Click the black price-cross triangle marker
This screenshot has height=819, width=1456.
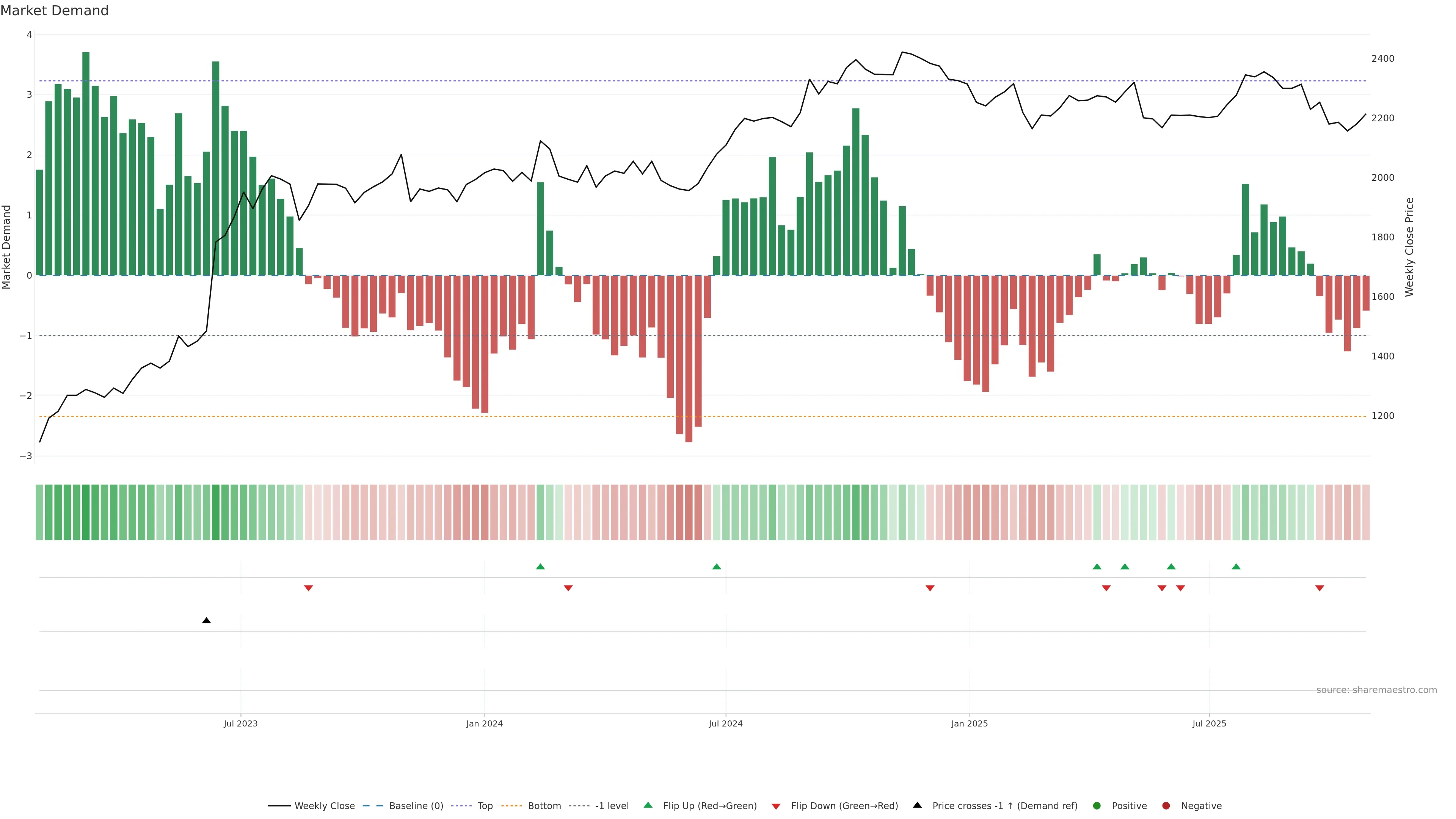206,621
